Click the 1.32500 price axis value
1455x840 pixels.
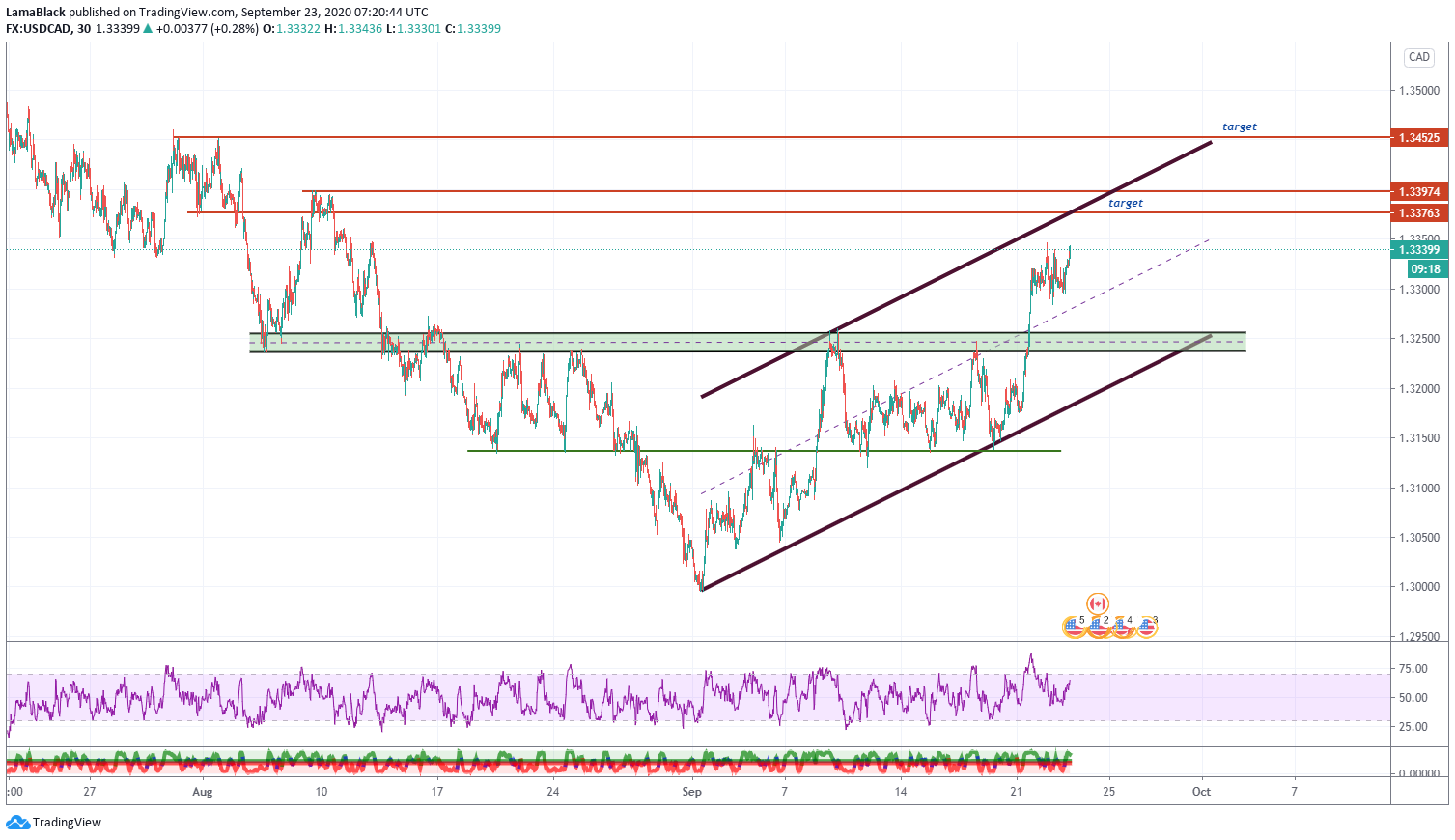[x=1418, y=339]
